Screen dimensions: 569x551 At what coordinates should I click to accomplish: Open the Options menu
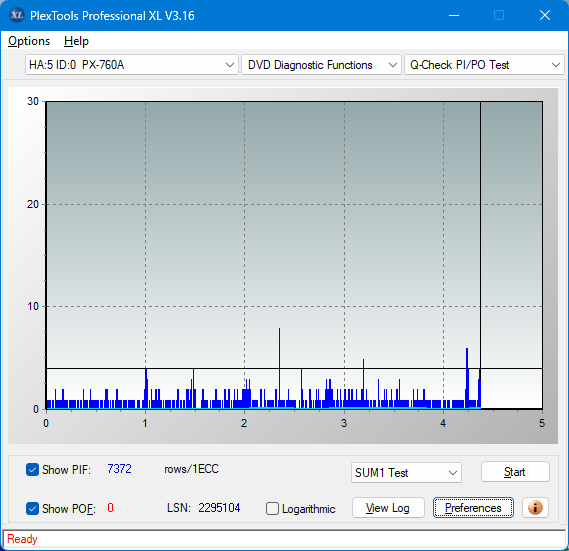29,41
